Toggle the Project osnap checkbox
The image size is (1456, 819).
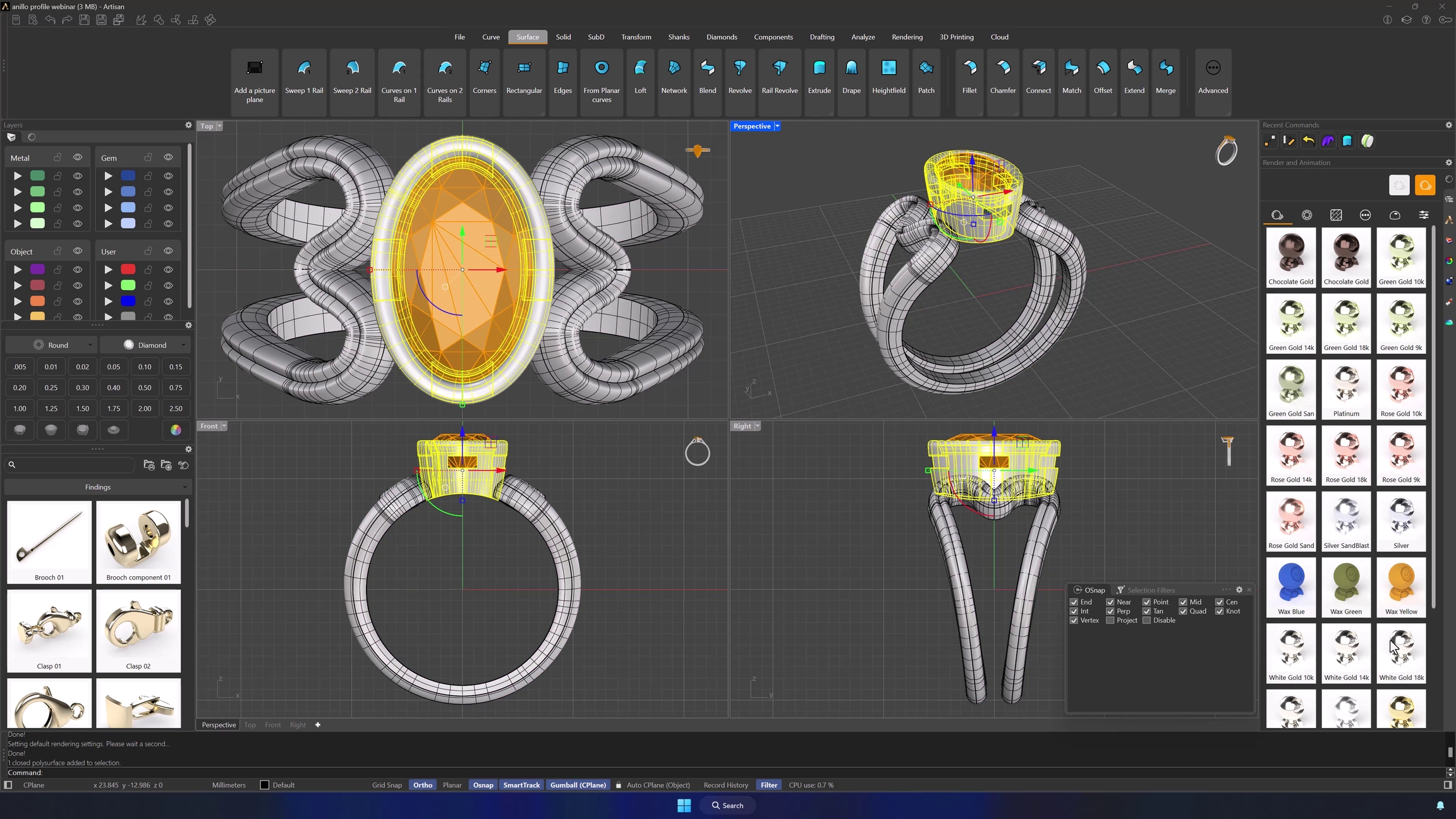click(1110, 621)
